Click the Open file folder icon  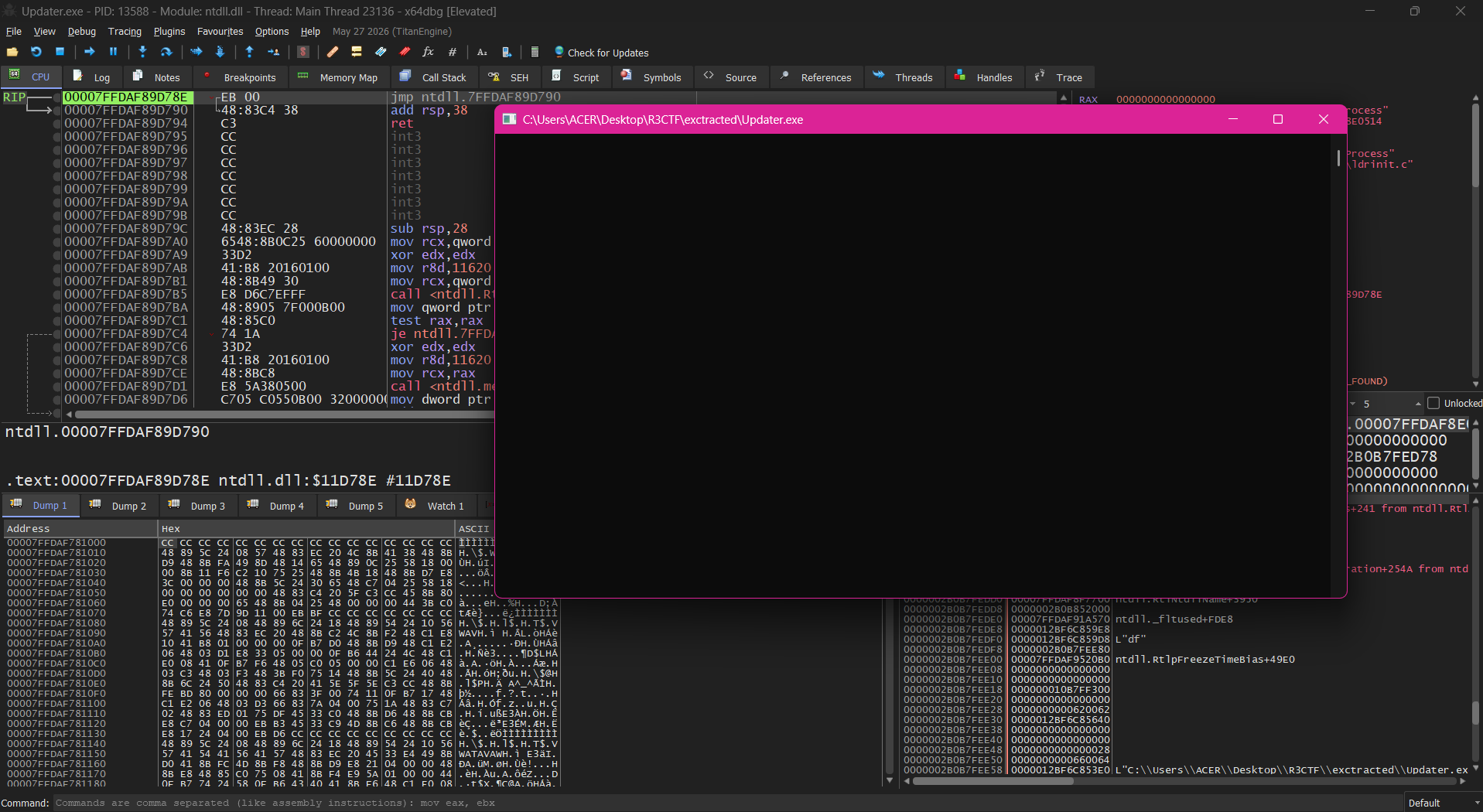[x=12, y=52]
